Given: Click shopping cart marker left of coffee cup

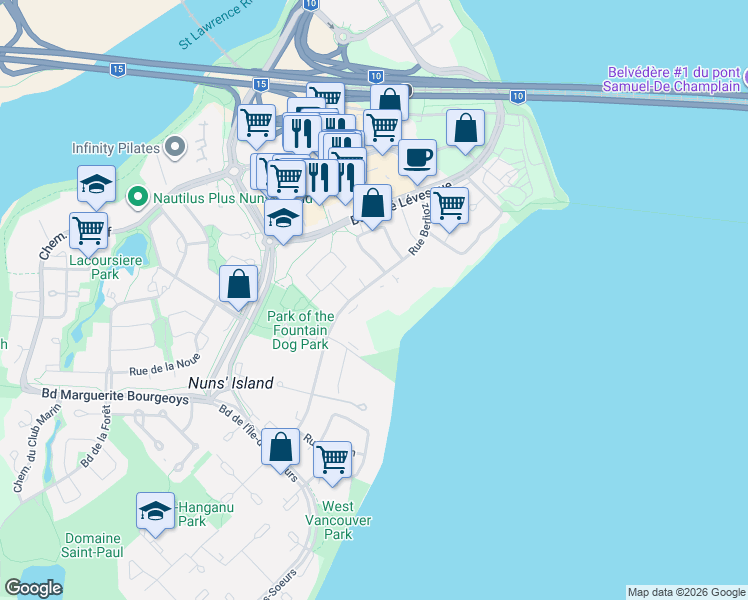Looking at the screenshot, I should [x=382, y=129].
